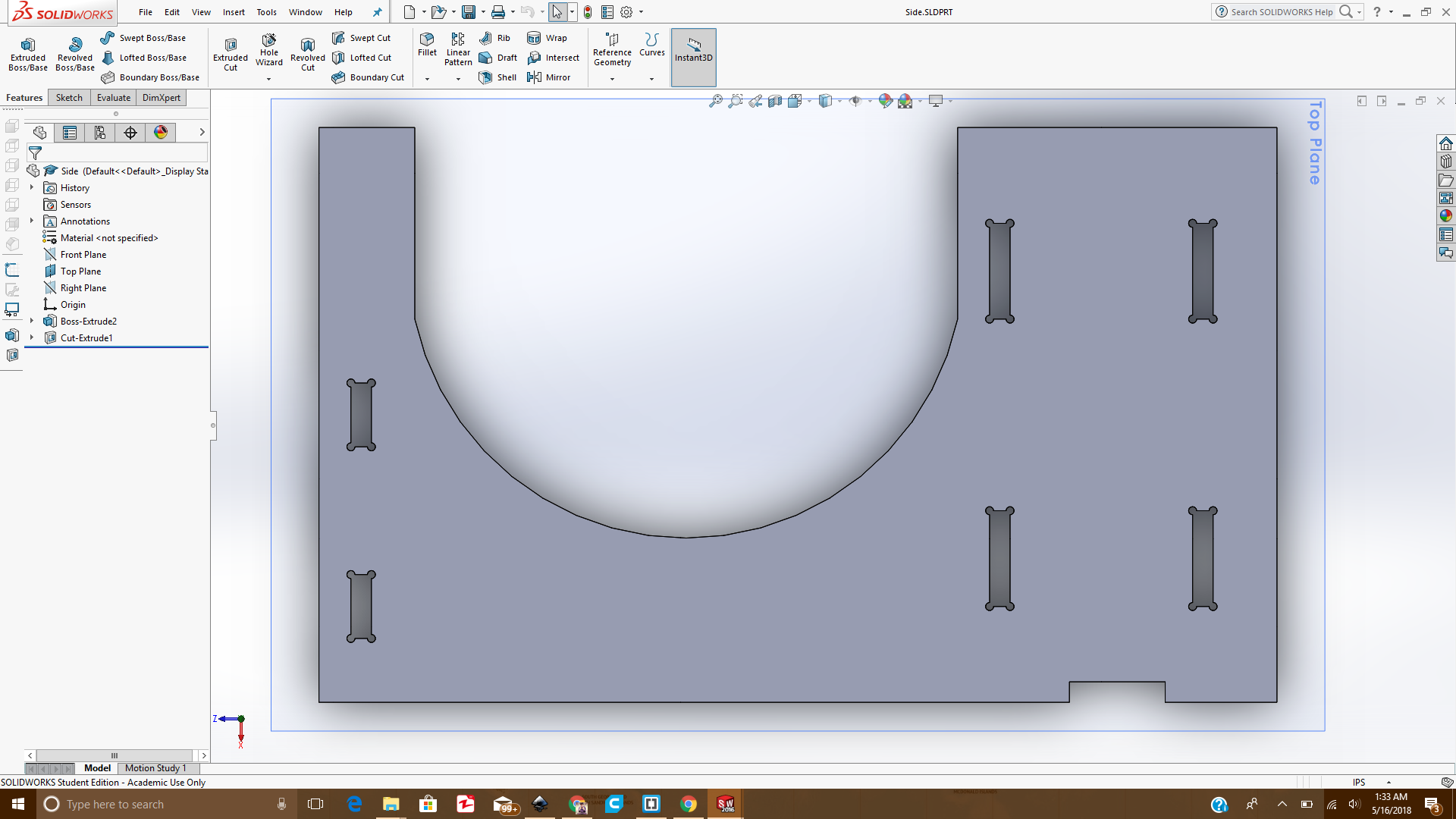The width and height of the screenshot is (1456, 819).
Task: Click the Shell feature icon
Action: pyautogui.click(x=497, y=77)
